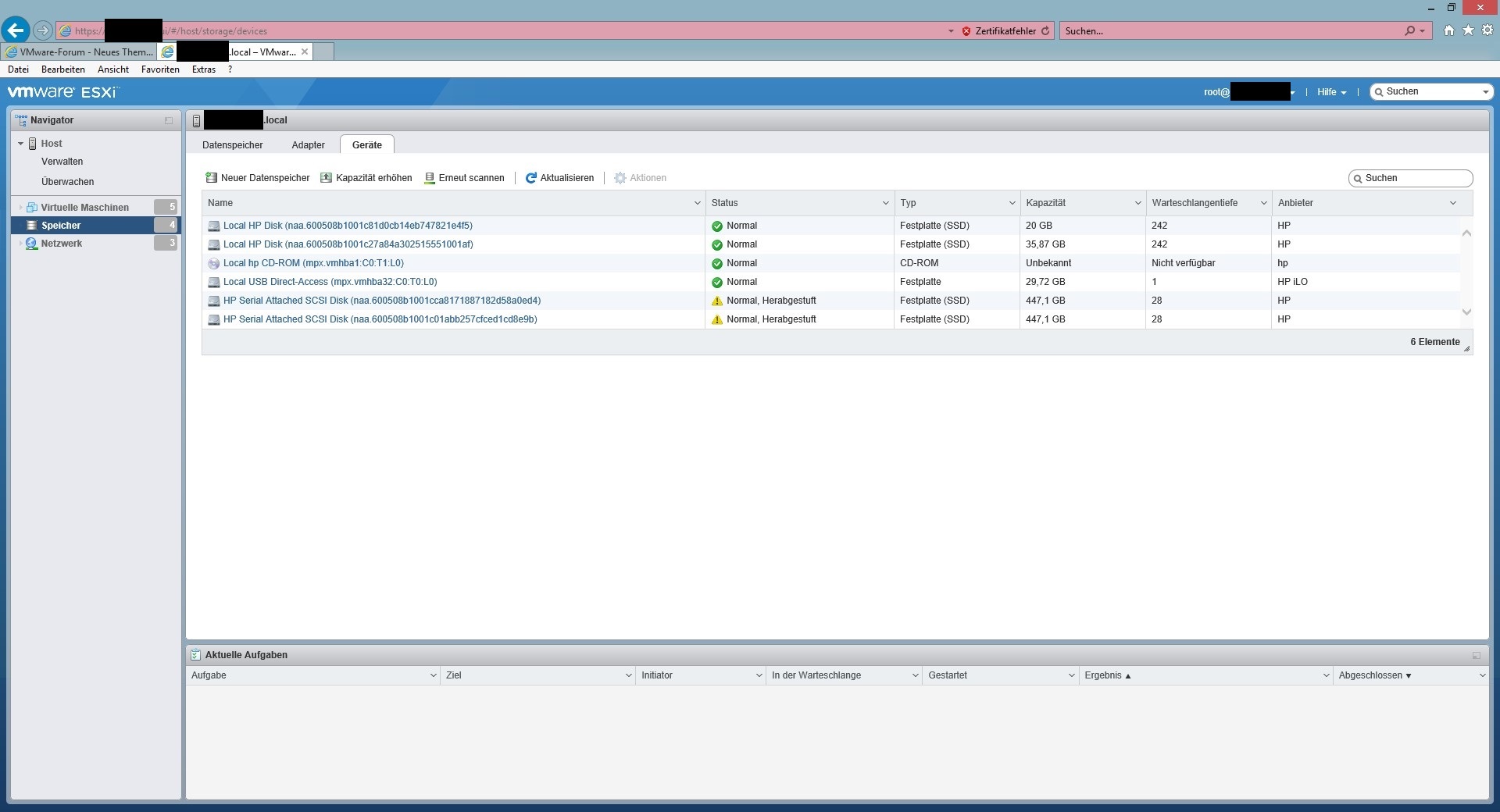The width and height of the screenshot is (1500, 812).
Task: Create new datastore via Neuer Datenspeicher icon
Action: [211, 177]
